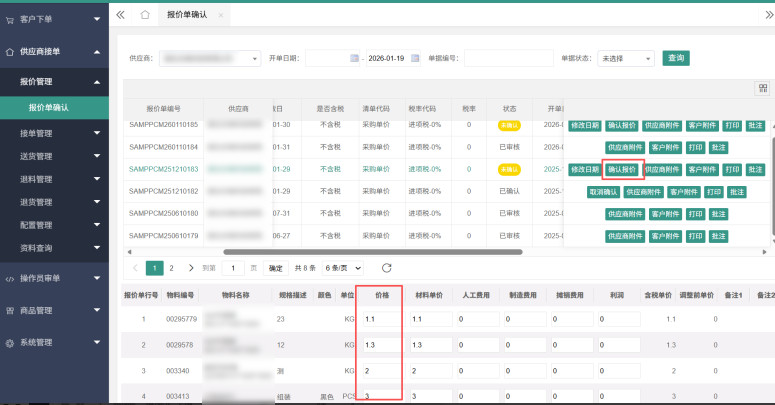Collapse the 供应商接单 sidebar menu
The width and height of the screenshot is (775, 405).
[54, 51]
